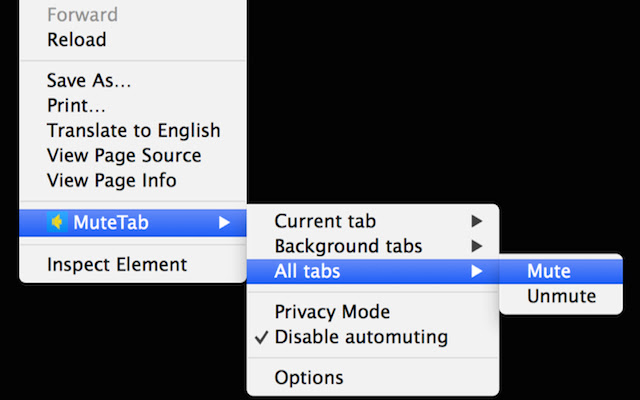Screen dimensions: 640x400
Task: Toggle the Disable automuting checkmark
Action: coord(261,337)
